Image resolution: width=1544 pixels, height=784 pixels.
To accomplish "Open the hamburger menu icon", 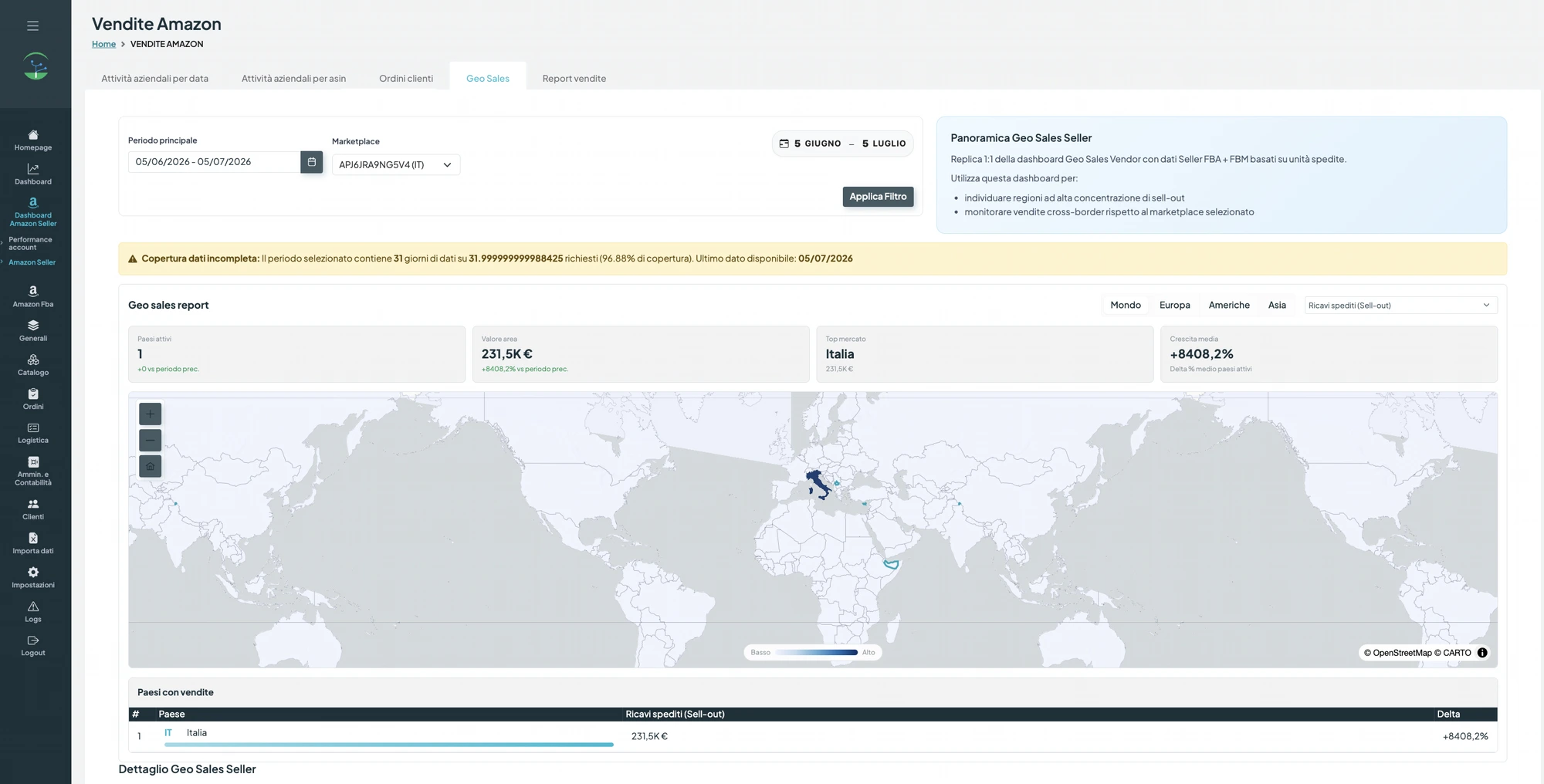I will pos(32,25).
